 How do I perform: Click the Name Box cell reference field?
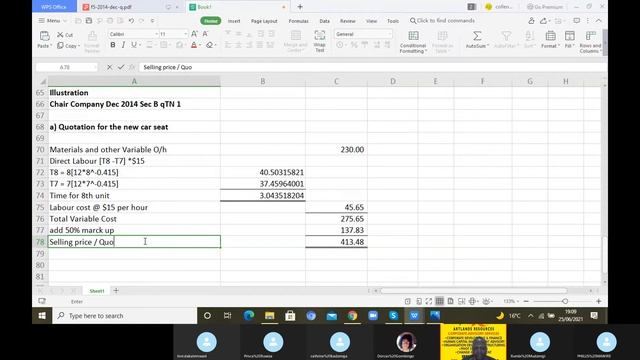[x=66, y=67]
